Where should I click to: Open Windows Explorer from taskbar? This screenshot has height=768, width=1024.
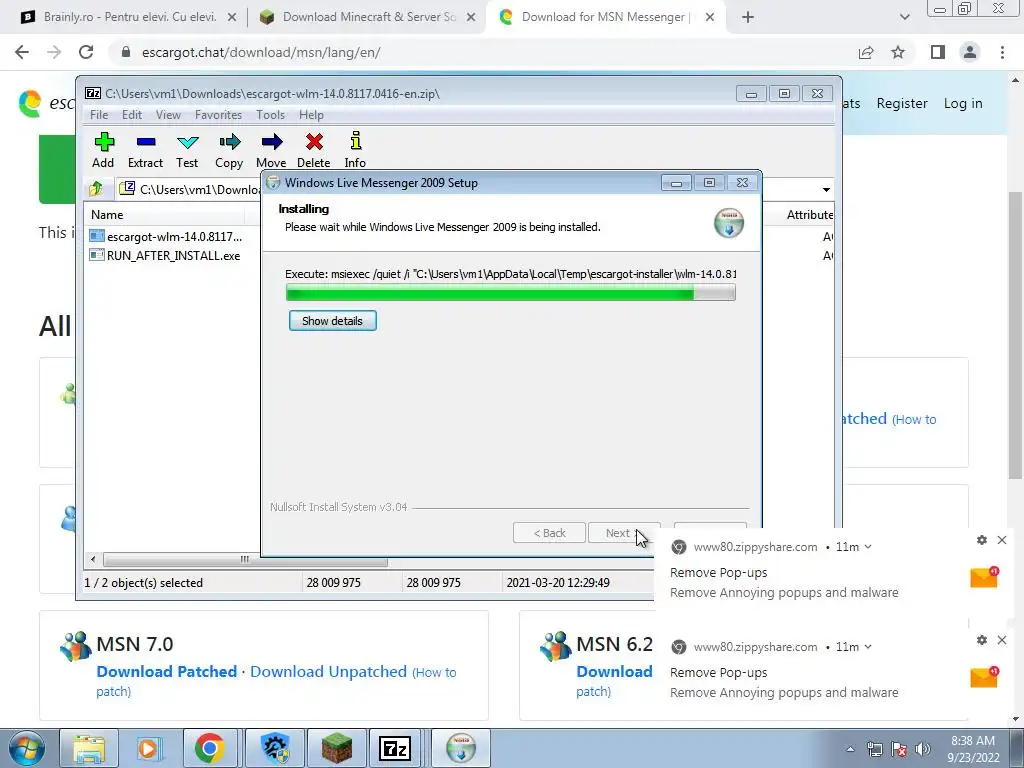89,748
